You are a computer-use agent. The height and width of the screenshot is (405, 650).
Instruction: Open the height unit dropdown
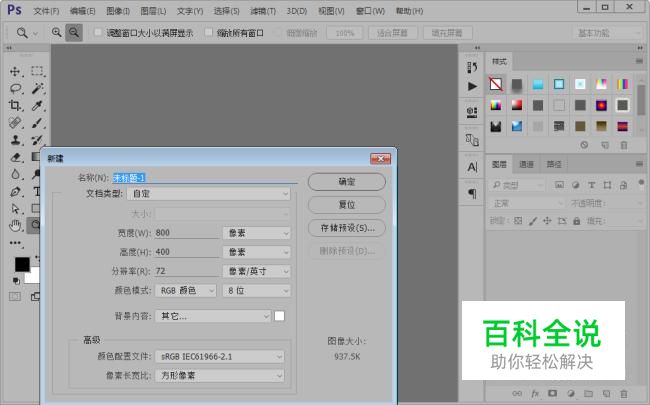click(x=257, y=252)
